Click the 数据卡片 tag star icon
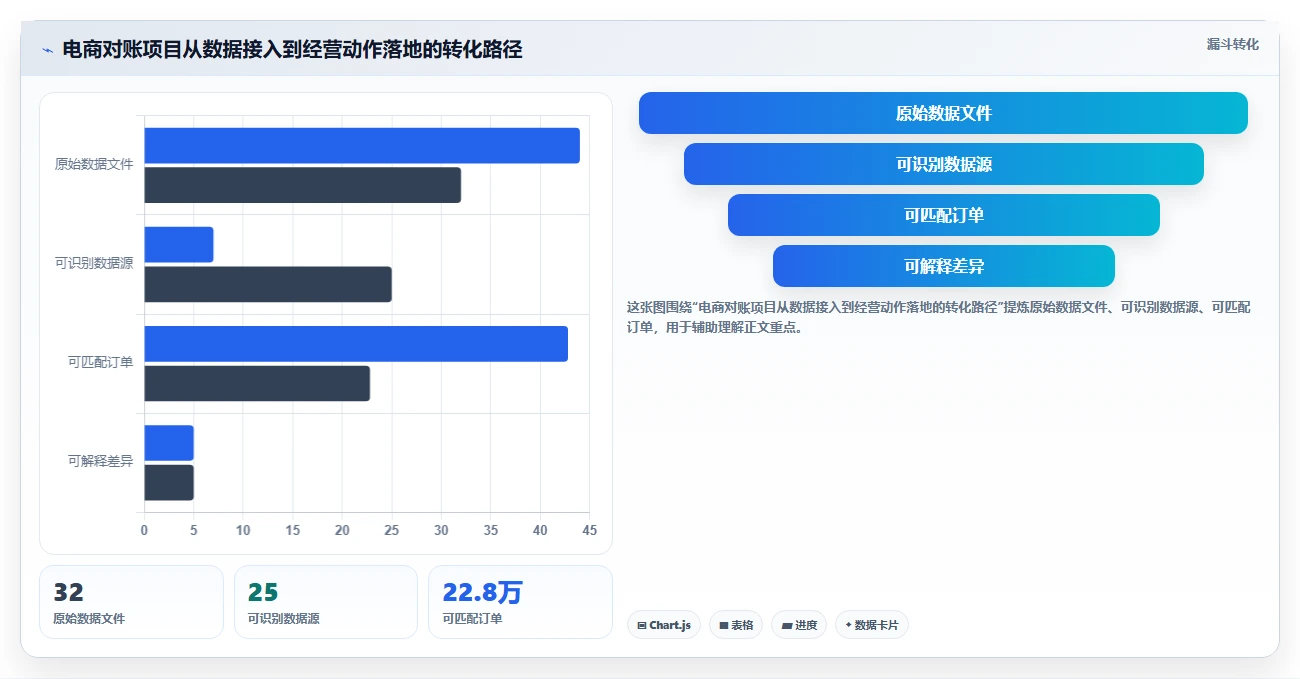 click(x=848, y=625)
